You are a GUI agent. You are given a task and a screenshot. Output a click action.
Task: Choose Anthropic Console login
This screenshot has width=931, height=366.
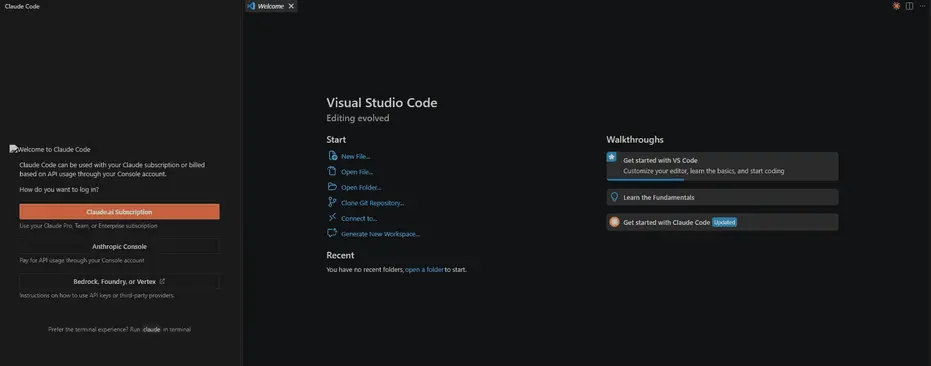[119, 246]
